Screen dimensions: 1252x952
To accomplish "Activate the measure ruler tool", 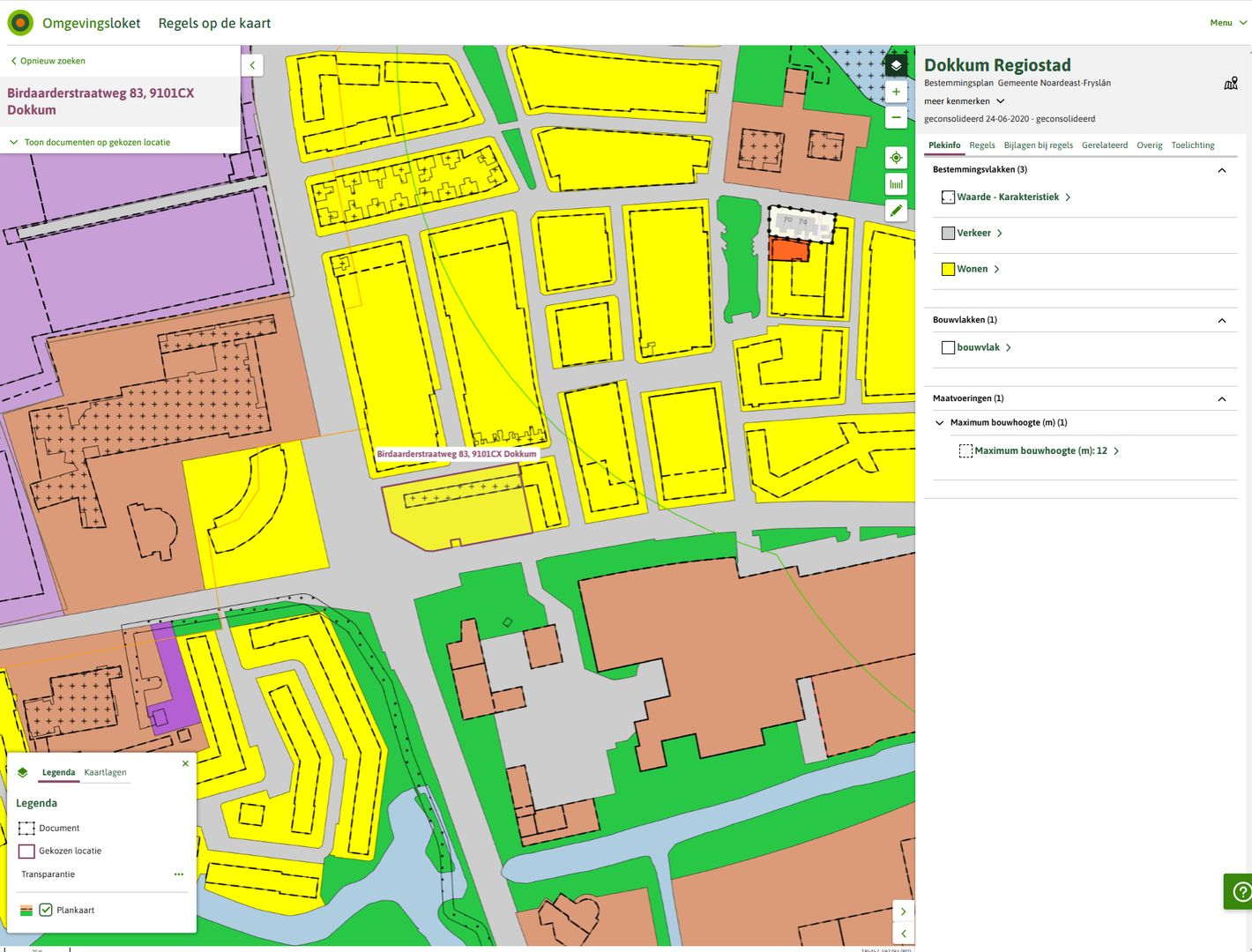I will 896,184.
